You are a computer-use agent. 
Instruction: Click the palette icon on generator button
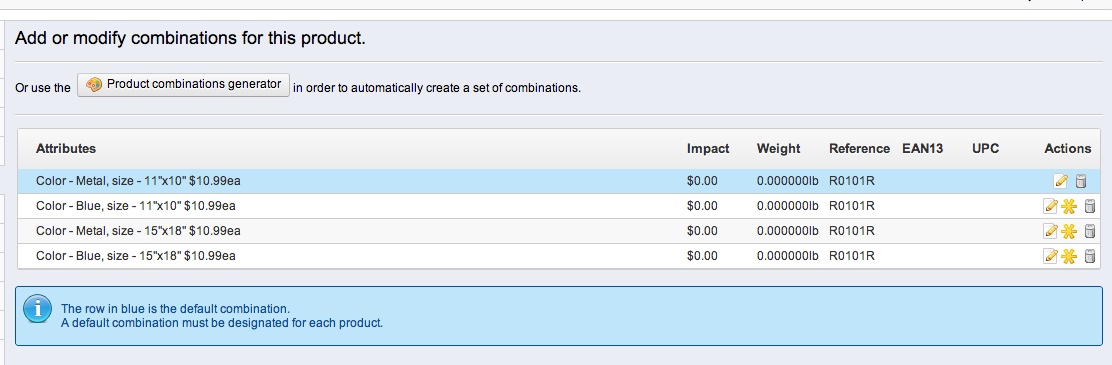coord(94,84)
